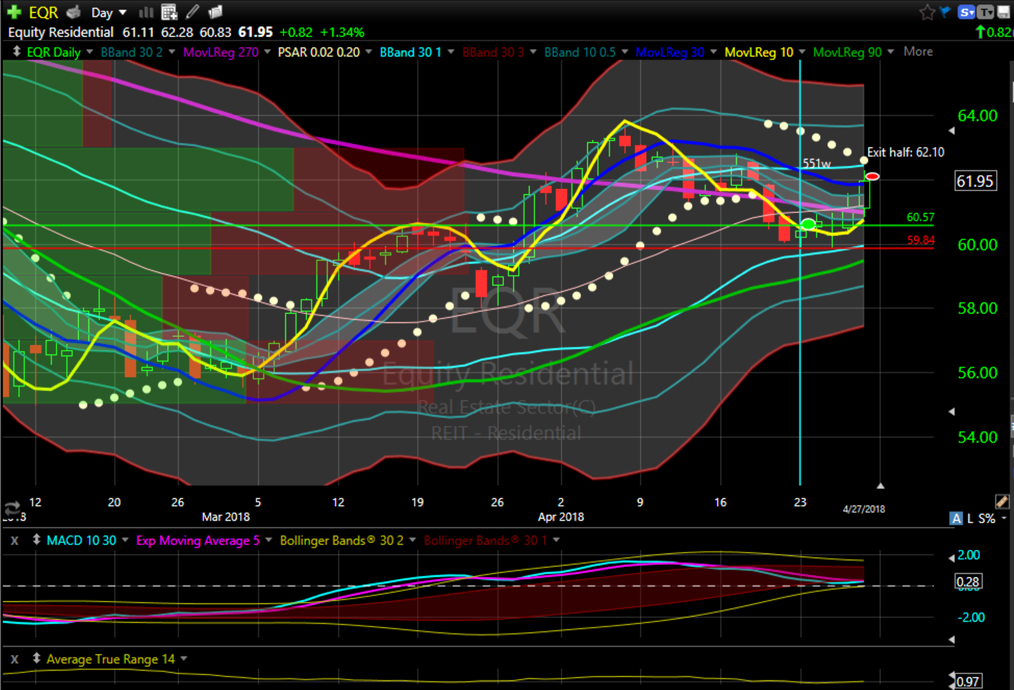Click the Equity Residential company name
This screenshot has width=1014, height=690.
pyautogui.click(x=61, y=32)
